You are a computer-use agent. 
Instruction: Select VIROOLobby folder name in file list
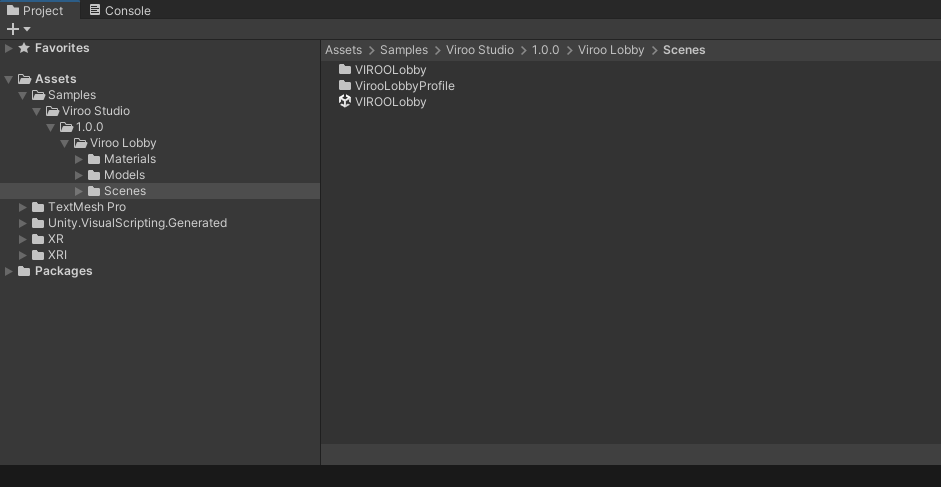click(x=391, y=70)
